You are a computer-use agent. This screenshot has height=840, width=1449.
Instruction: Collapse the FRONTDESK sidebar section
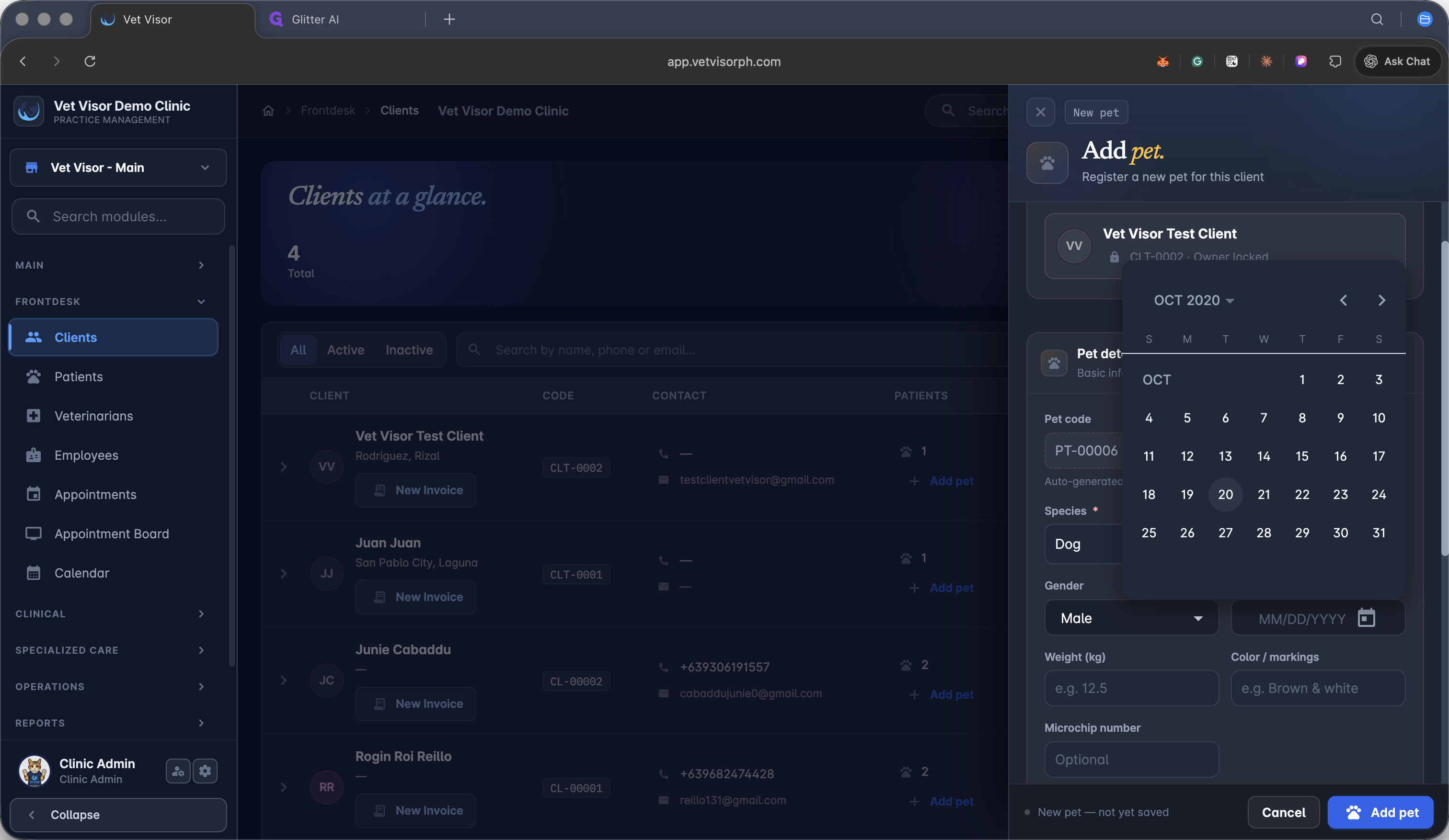110,302
